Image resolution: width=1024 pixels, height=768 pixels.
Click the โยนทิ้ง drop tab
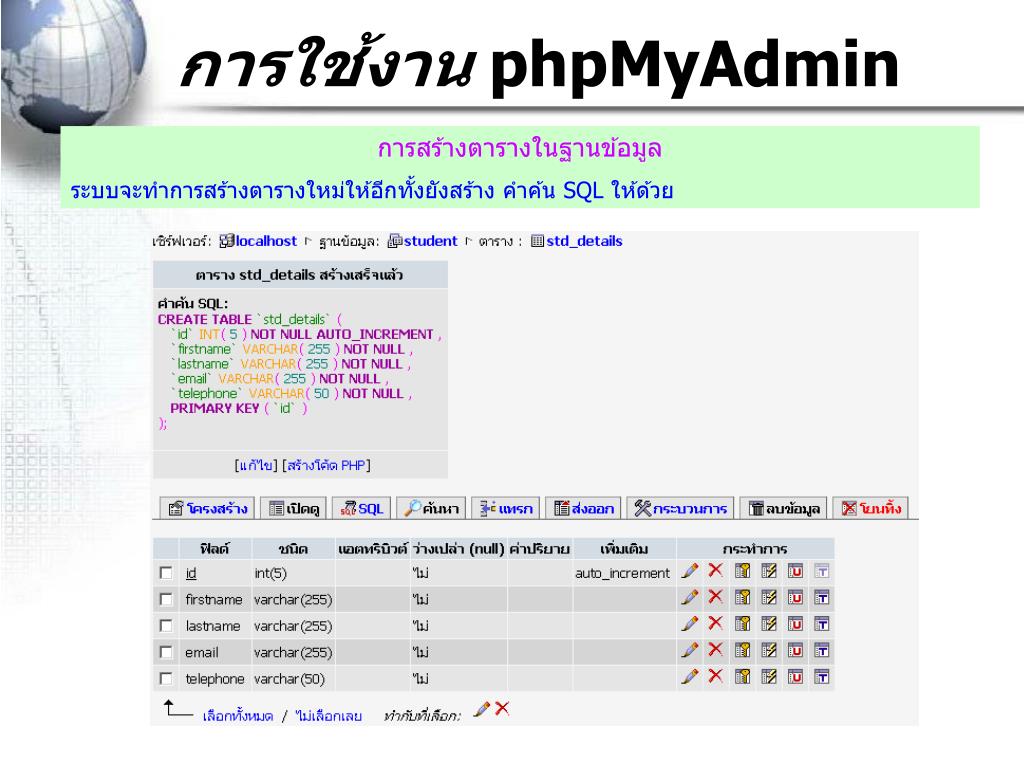[x=871, y=508]
